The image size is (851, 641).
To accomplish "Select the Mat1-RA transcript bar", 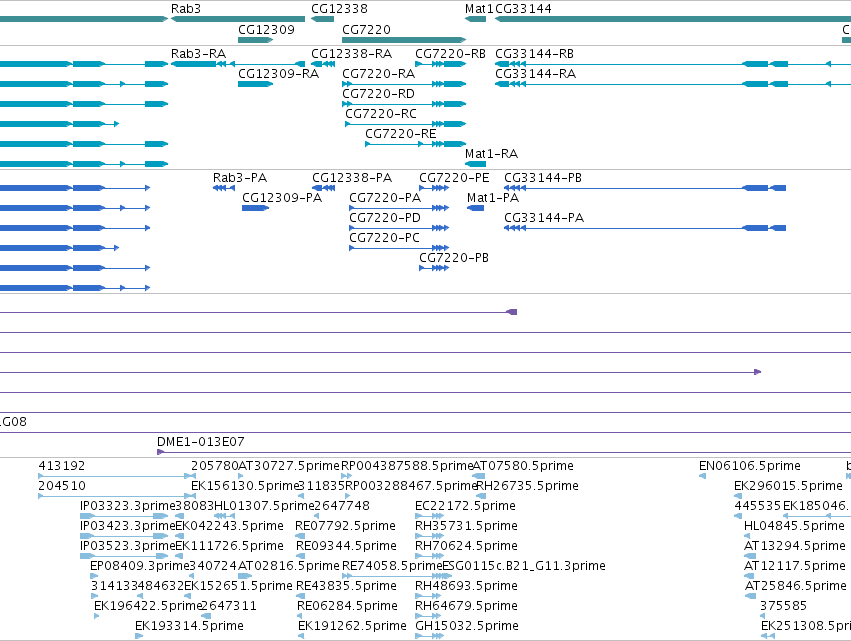I will (475, 164).
